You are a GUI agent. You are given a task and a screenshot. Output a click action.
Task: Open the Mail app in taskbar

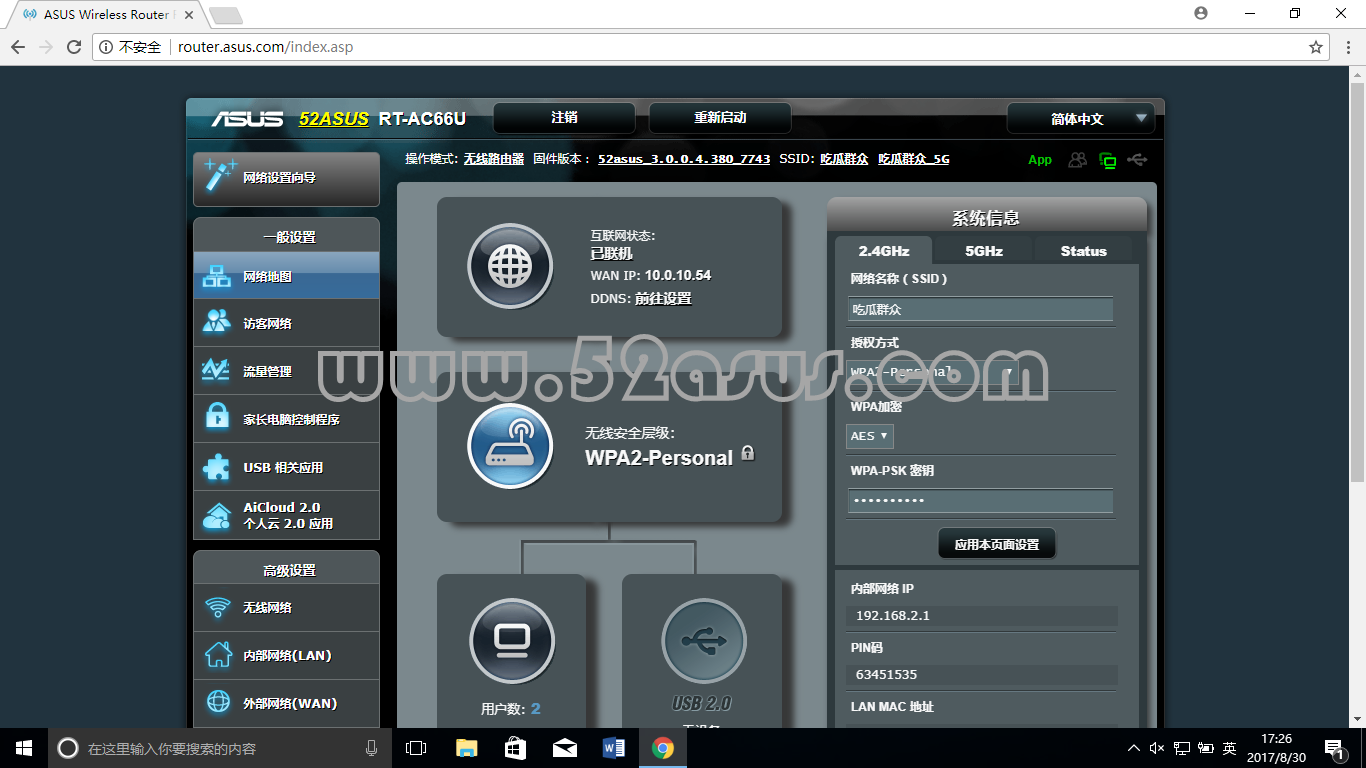pyautogui.click(x=565, y=748)
